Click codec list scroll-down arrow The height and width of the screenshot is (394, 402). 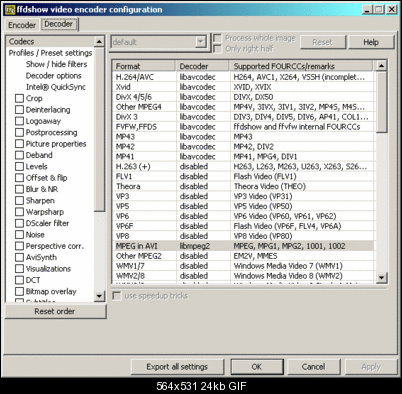(381, 277)
